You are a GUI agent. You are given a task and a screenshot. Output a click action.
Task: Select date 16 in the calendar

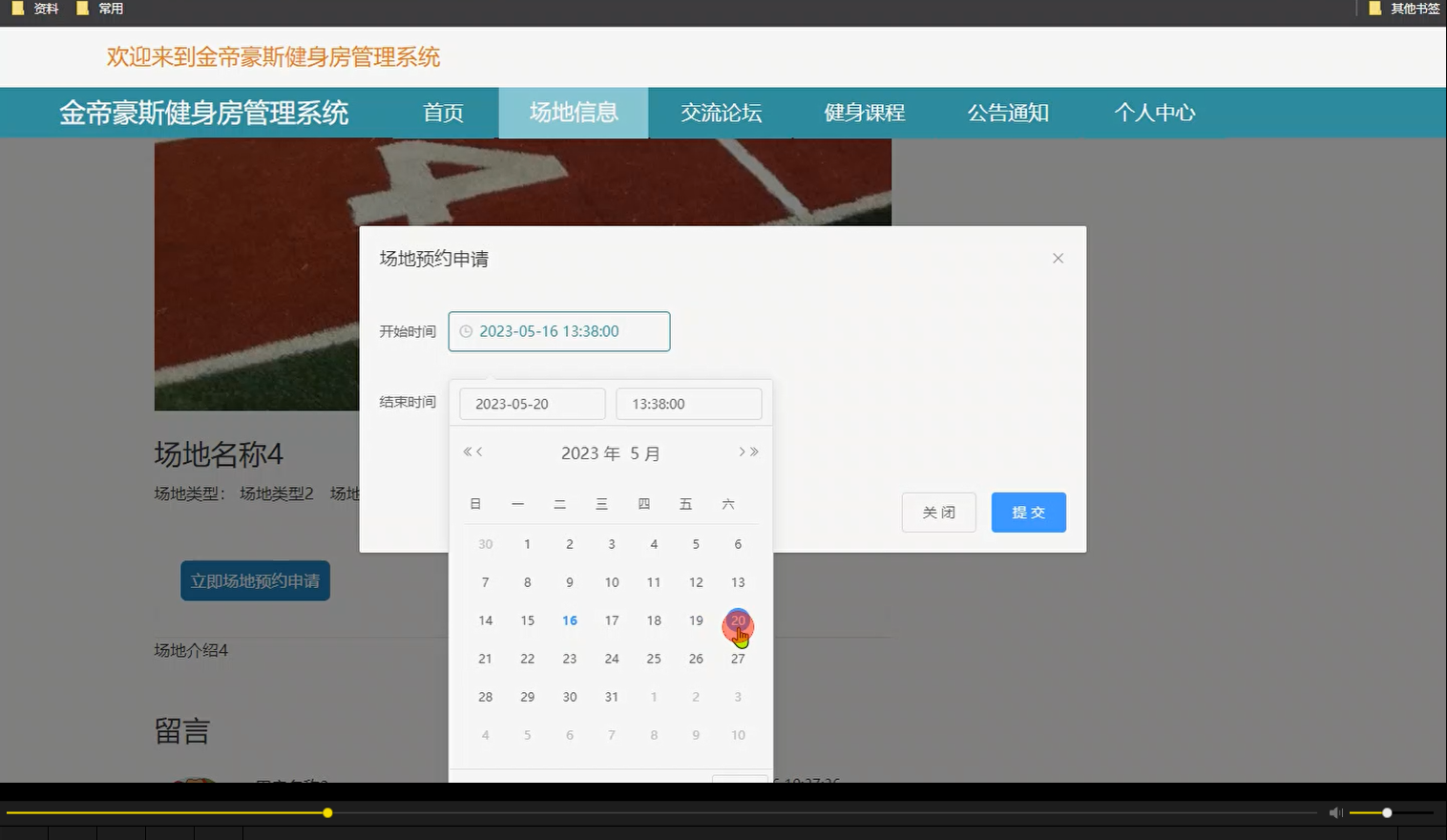click(x=569, y=619)
